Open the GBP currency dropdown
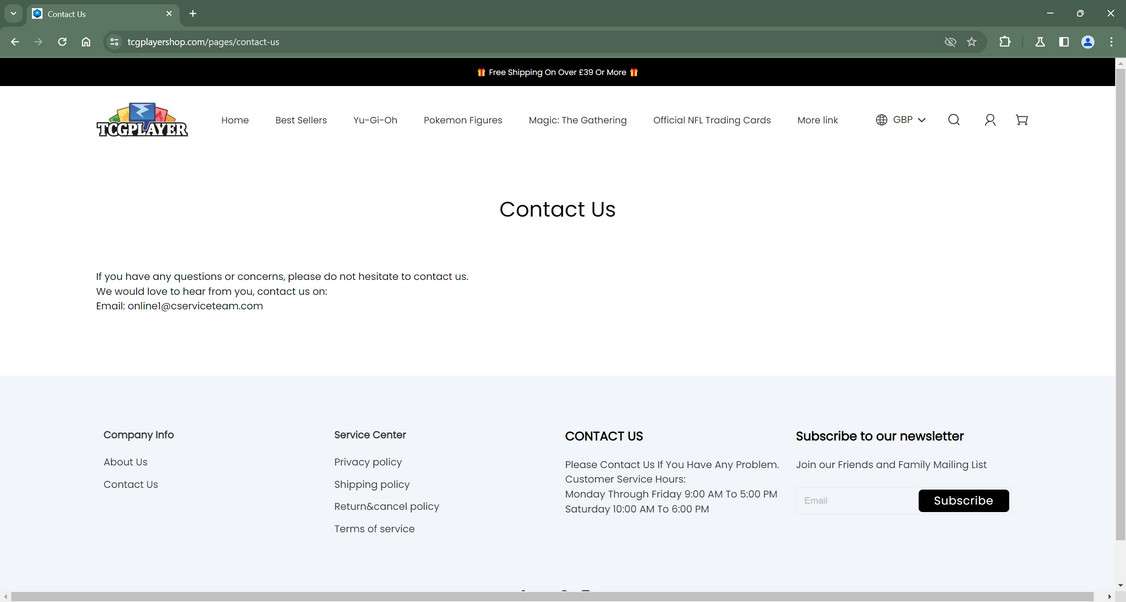 (908, 120)
